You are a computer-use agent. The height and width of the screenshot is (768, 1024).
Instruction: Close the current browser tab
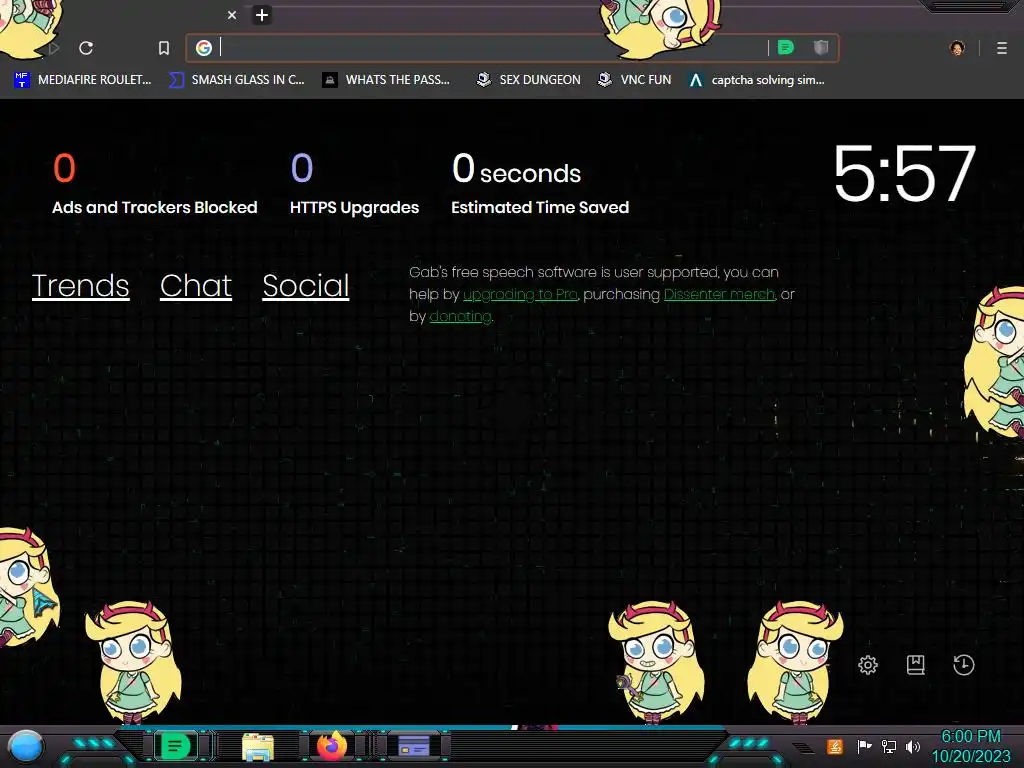click(x=232, y=15)
